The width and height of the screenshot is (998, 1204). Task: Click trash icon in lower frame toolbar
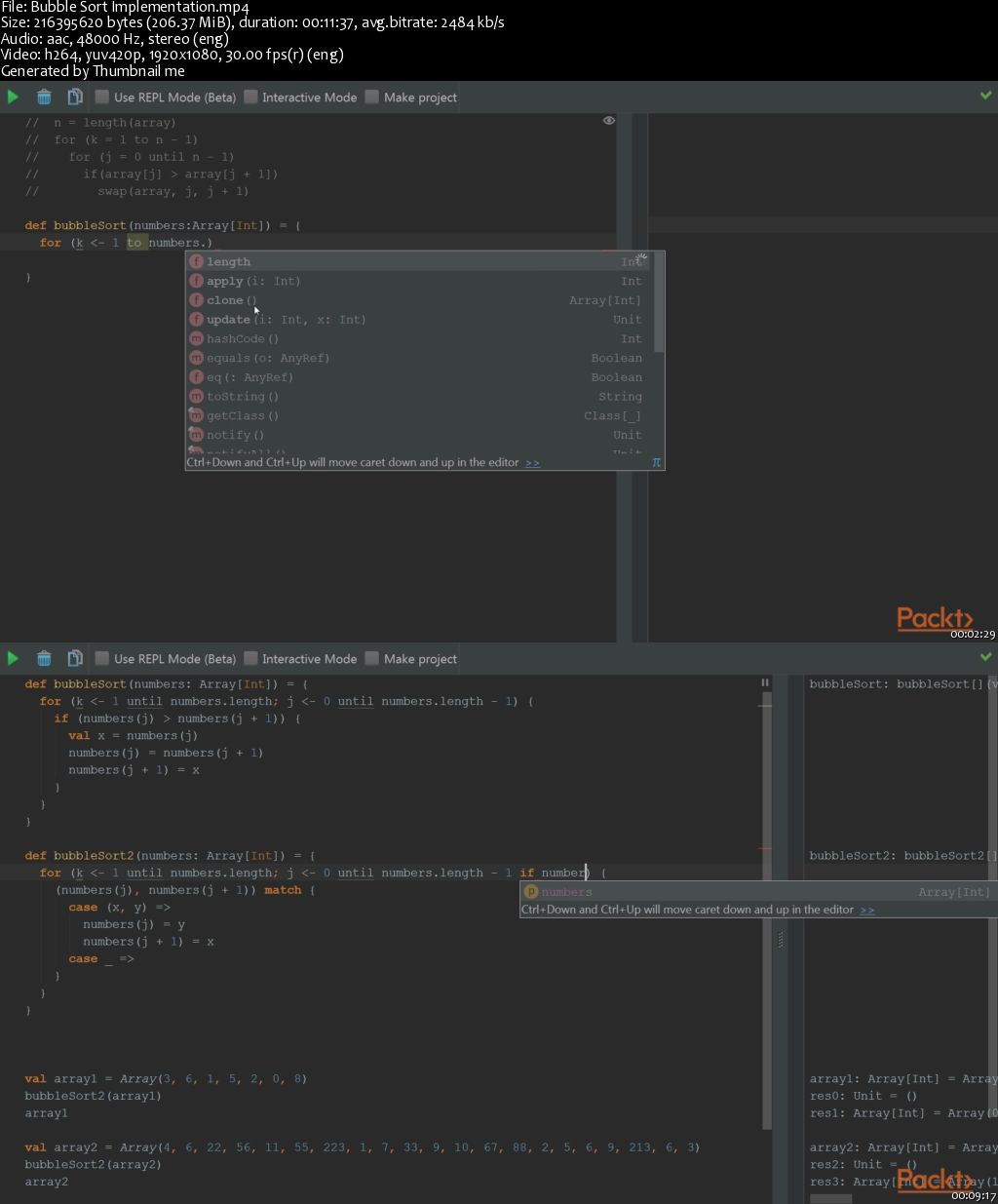pyautogui.click(x=44, y=658)
